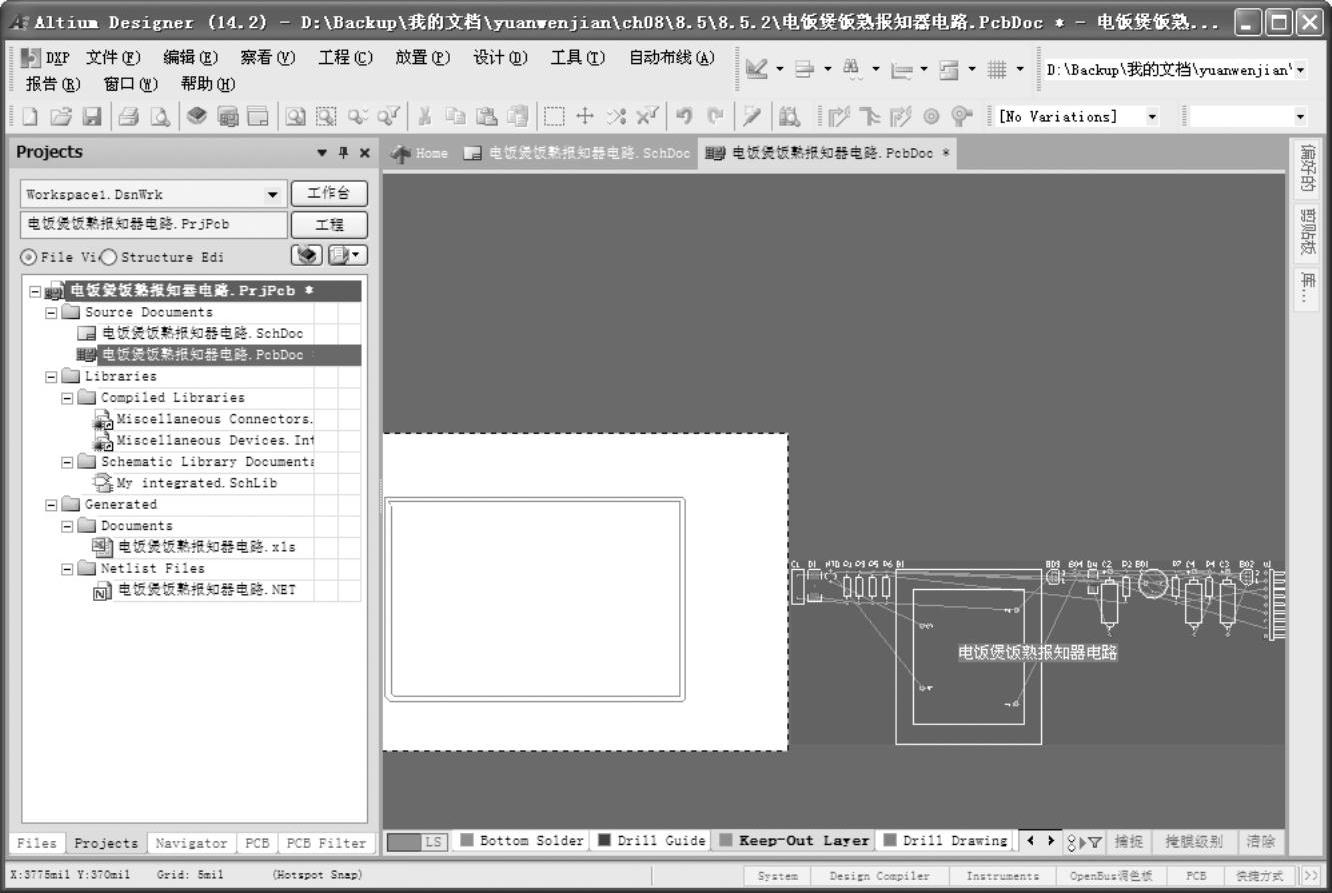Open the Projects panel options dropdown arrow
Image resolution: width=1332 pixels, height=893 pixels.
[x=322, y=153]
